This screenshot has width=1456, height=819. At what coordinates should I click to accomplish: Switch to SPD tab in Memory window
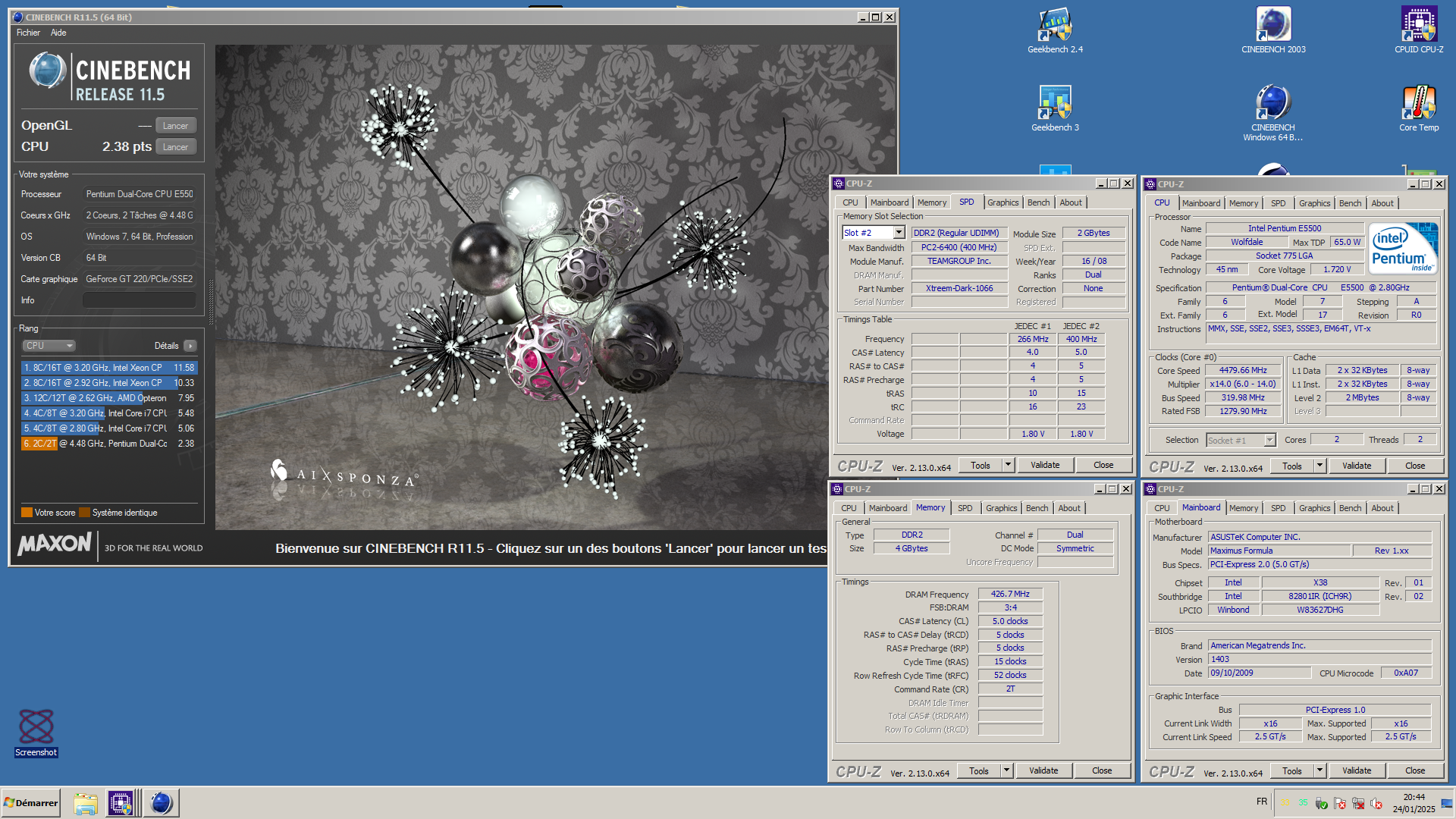(x=965, y=508)
